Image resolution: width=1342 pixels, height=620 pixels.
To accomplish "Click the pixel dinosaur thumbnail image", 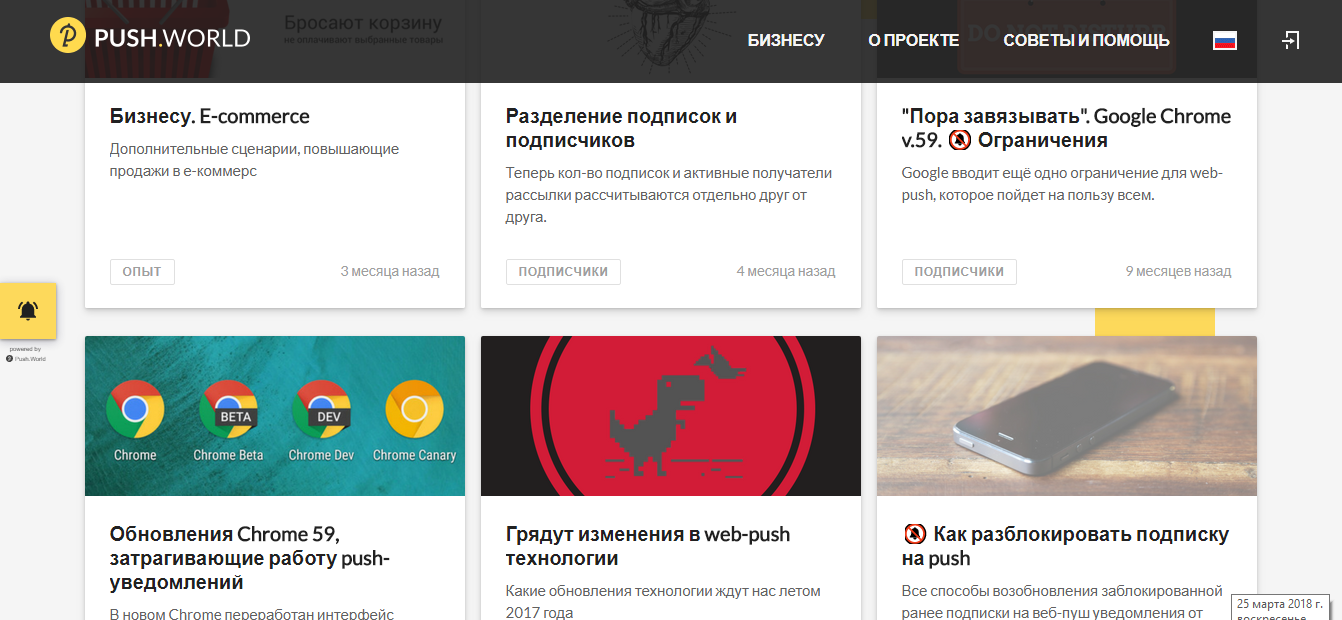I will click(x=671, y=416).
